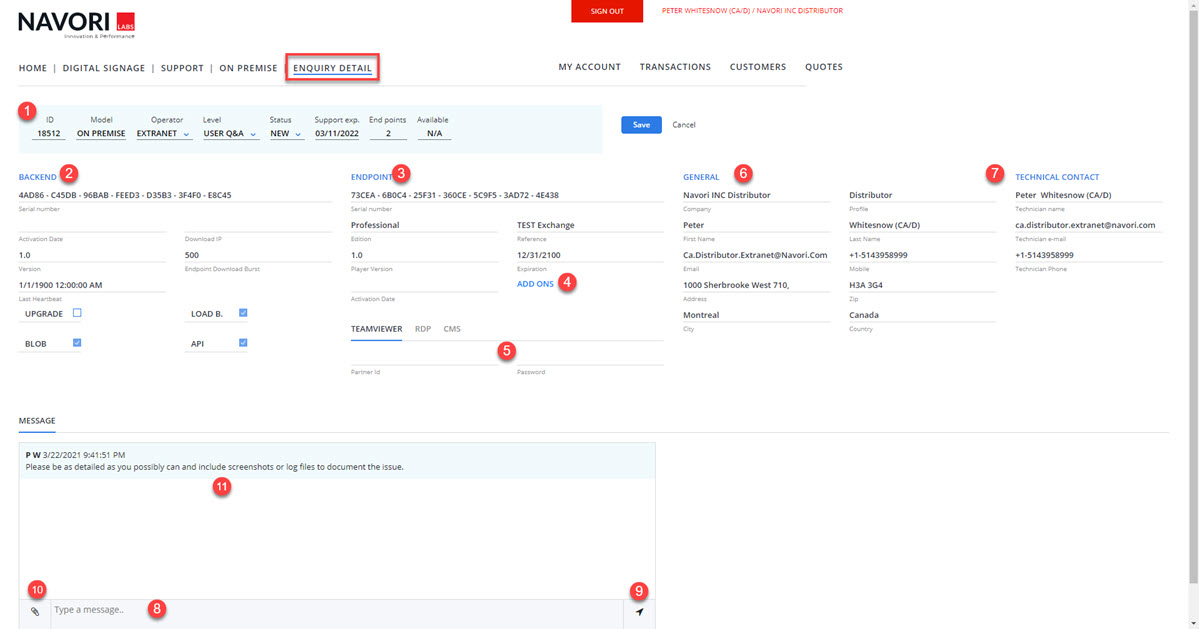Toggle the API checkbox
The height and width of the screenshot is (629, 1199).
[243, 343]
